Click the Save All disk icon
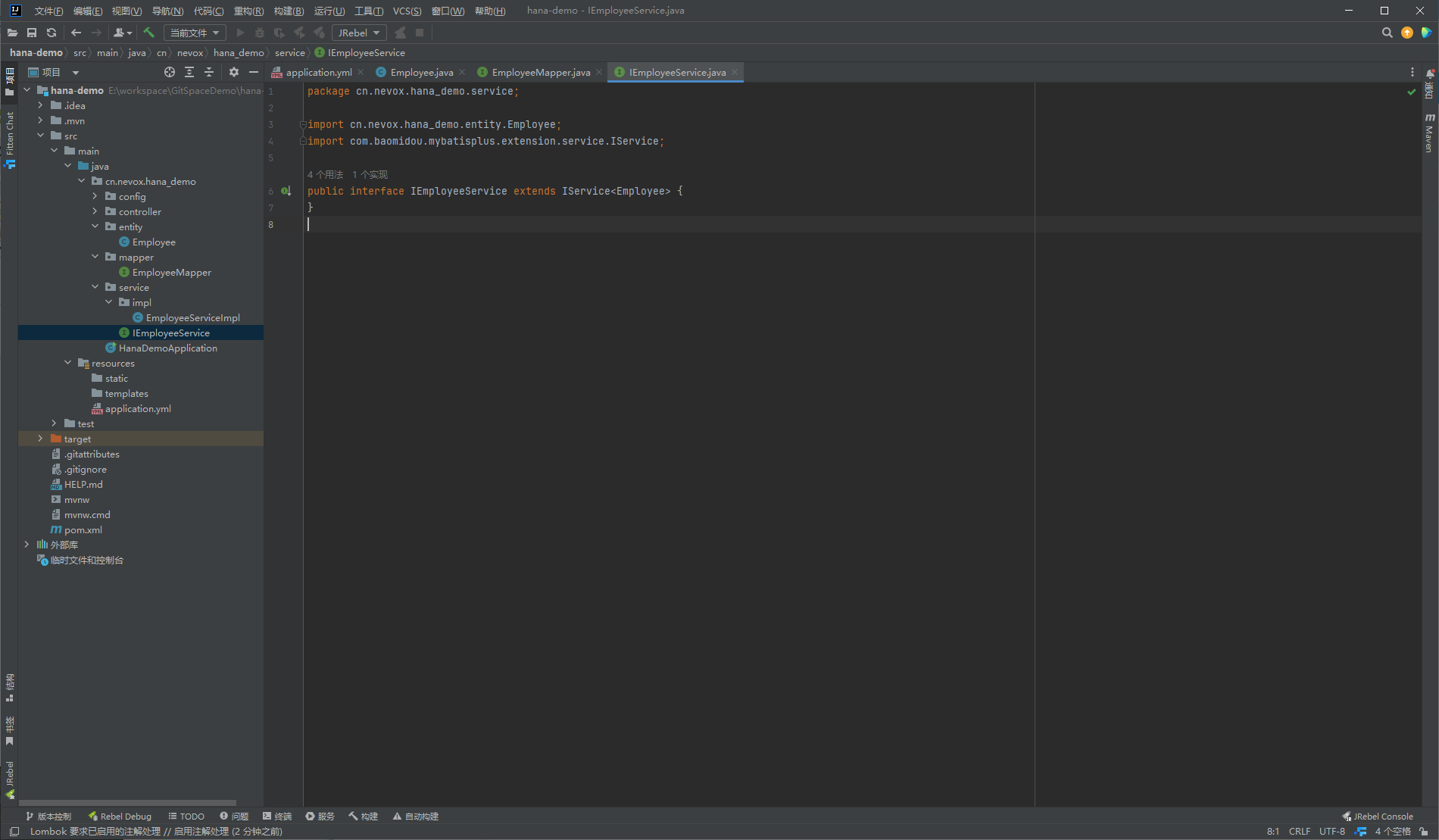This screenshot has width=1439, height=840. click(32, 33)
